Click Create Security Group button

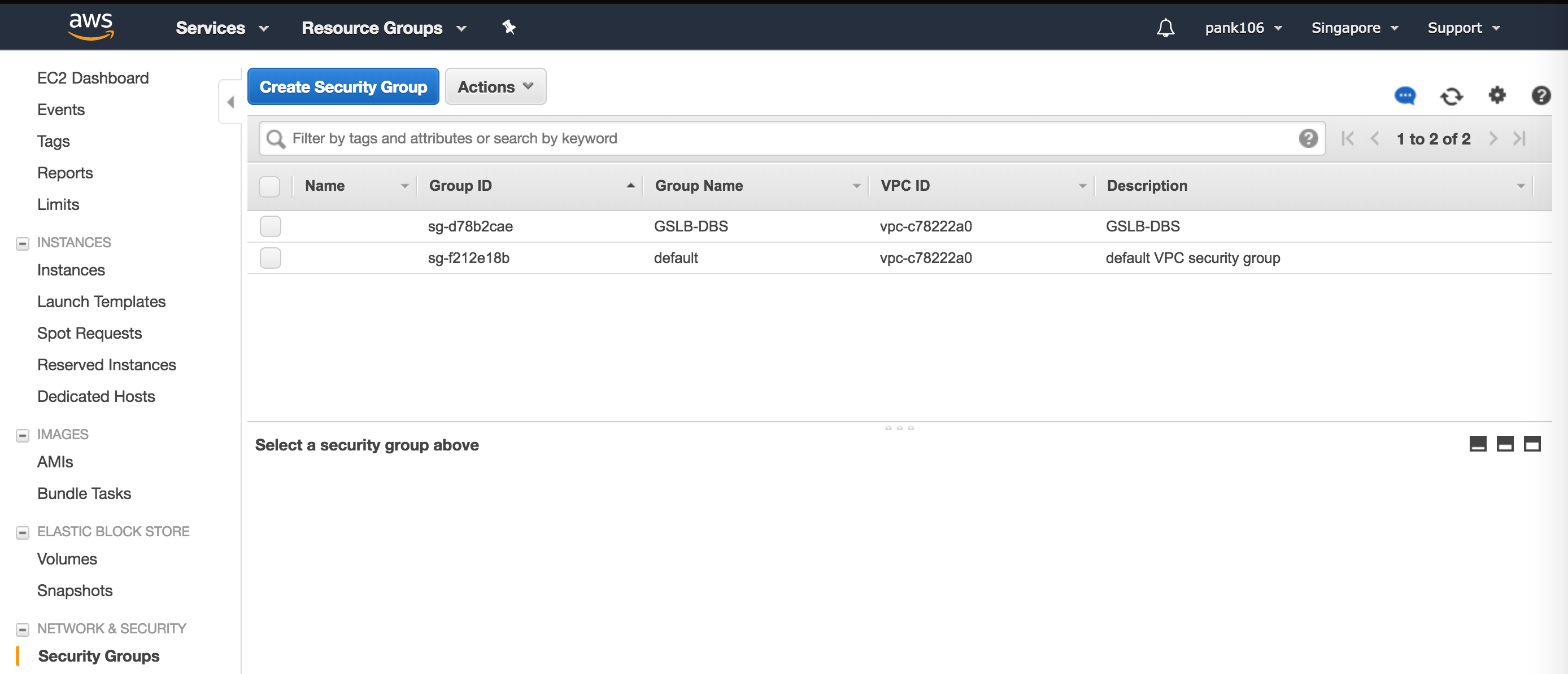(343, 87)
